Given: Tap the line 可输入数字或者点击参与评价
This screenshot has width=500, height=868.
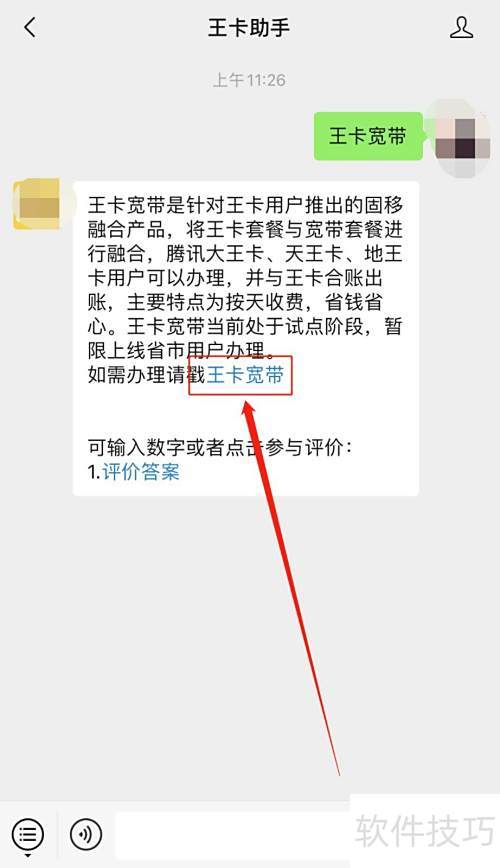Looking at the screenshot, I should tap(219, 447).
